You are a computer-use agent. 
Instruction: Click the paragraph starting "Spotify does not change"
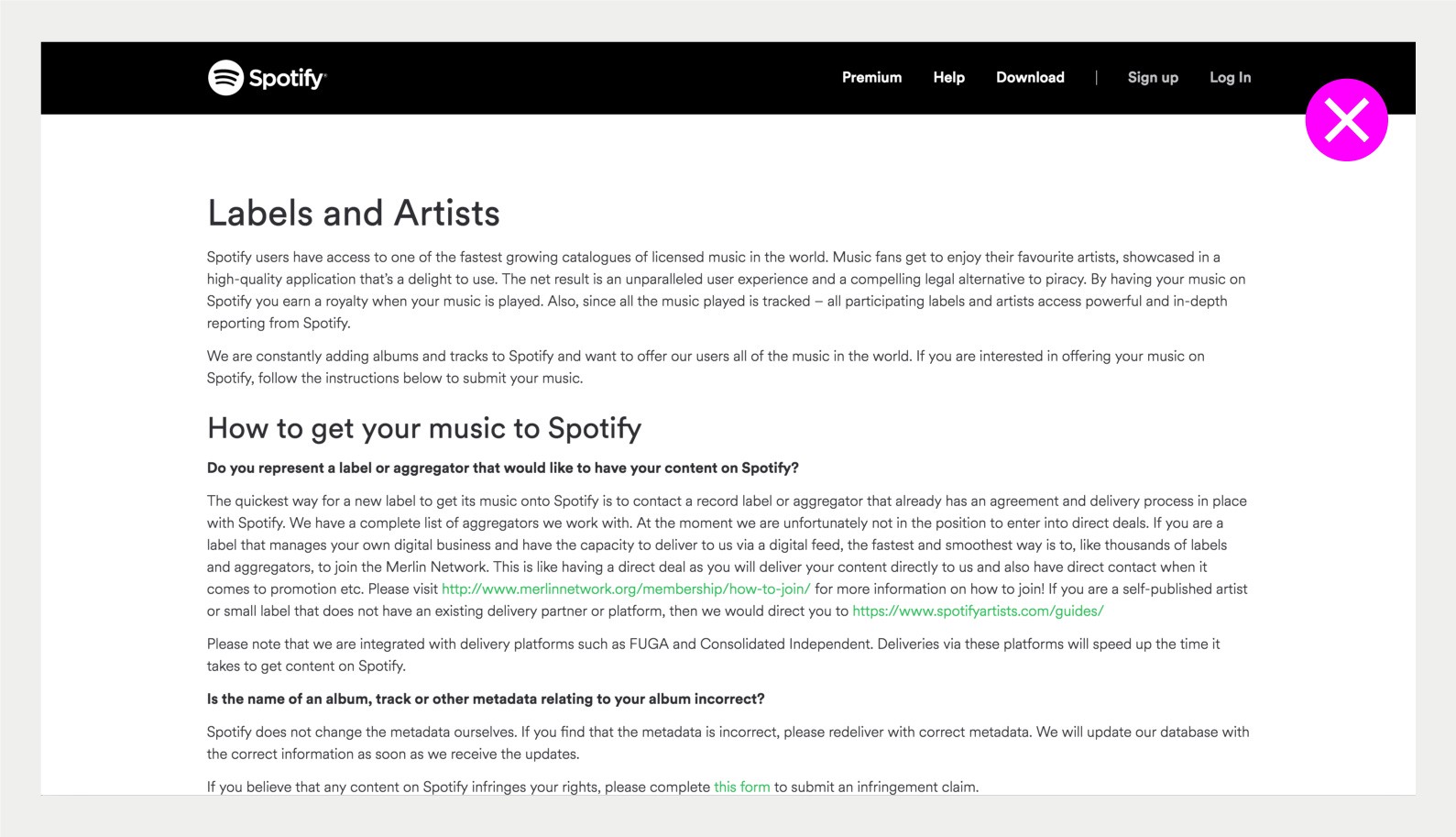coord(728,743)
